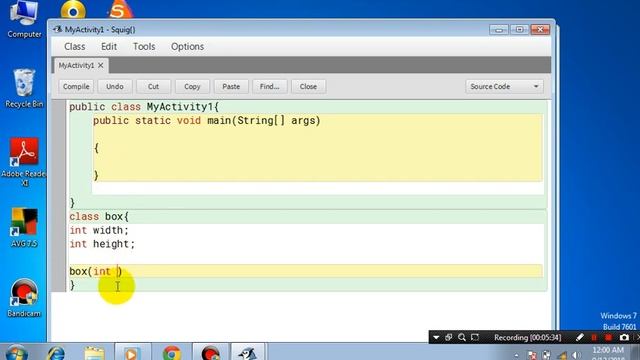This screenshot has width=640, height=360.
Task: Click the BlueJ icon in the window title bar
Action: click(x=58, y=29)
